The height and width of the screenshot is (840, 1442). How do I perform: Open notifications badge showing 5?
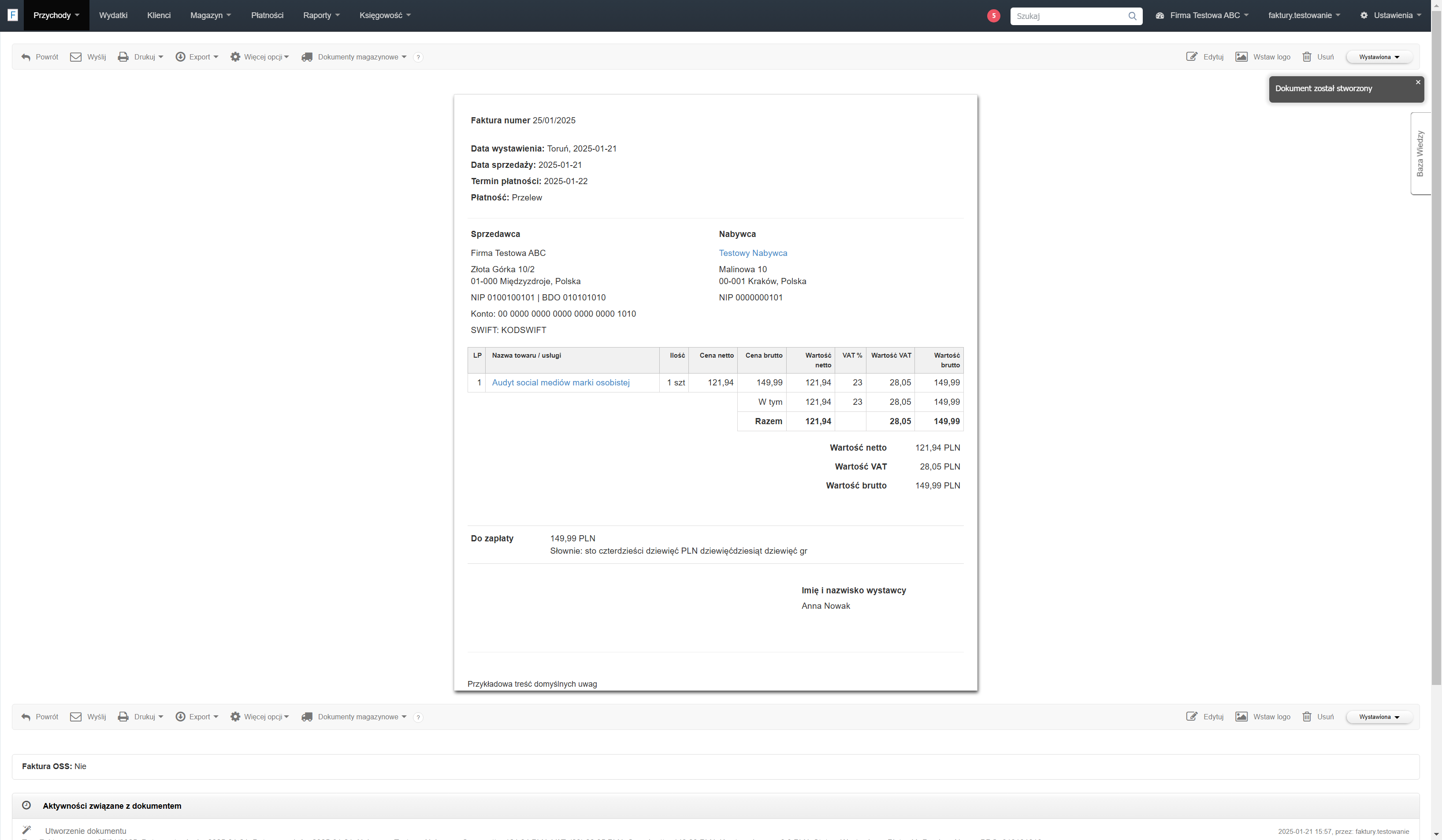(x=993, y=16)
